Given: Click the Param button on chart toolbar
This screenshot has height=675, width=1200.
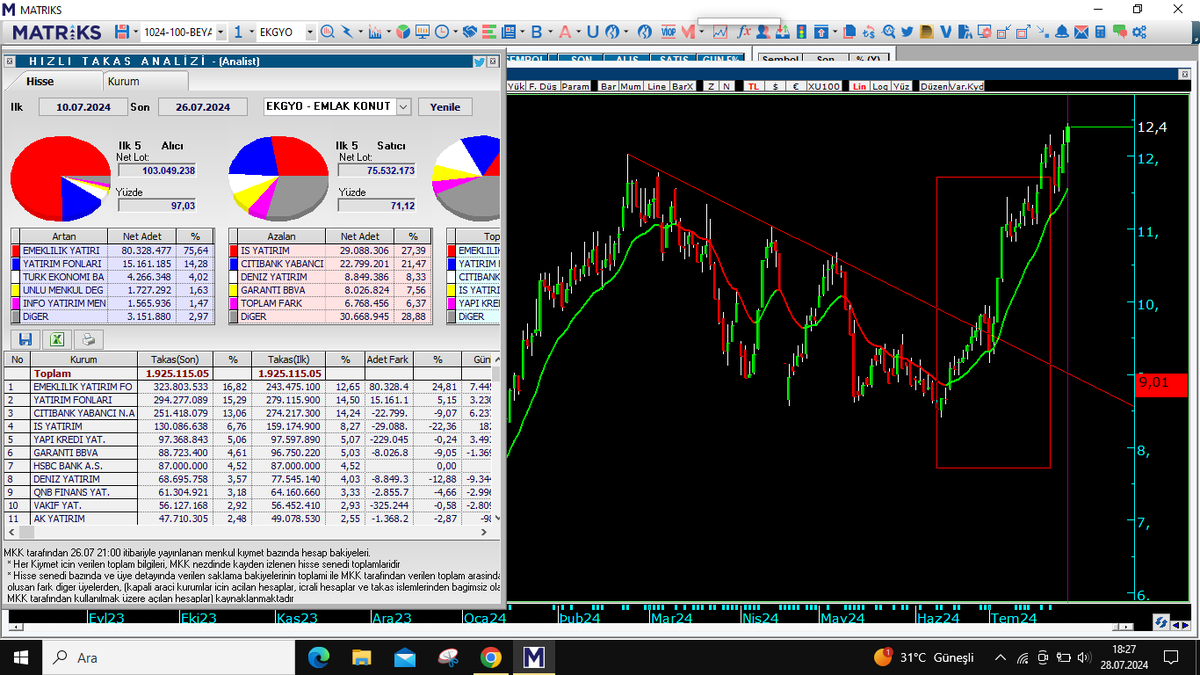Looking at the screenshot, I should pyautogui.click(x=575, y=87).
